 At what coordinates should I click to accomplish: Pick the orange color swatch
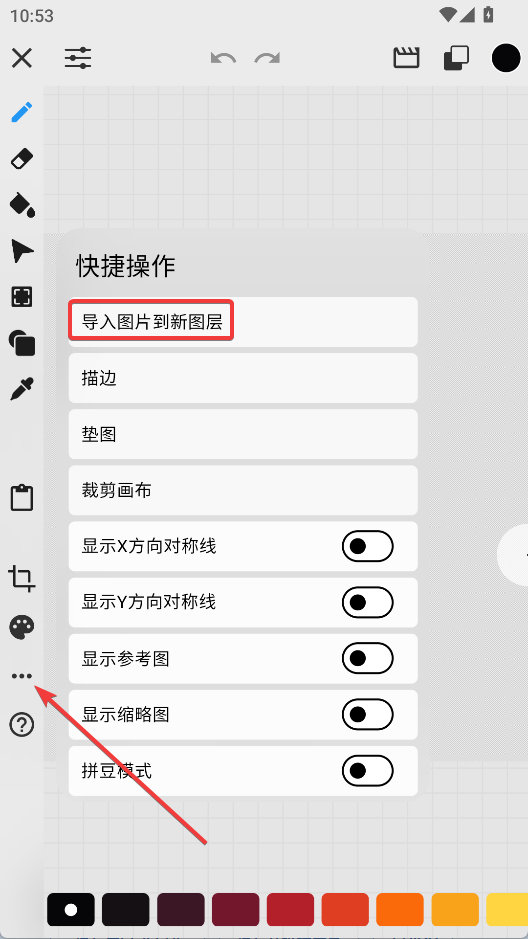coord(400,910)
